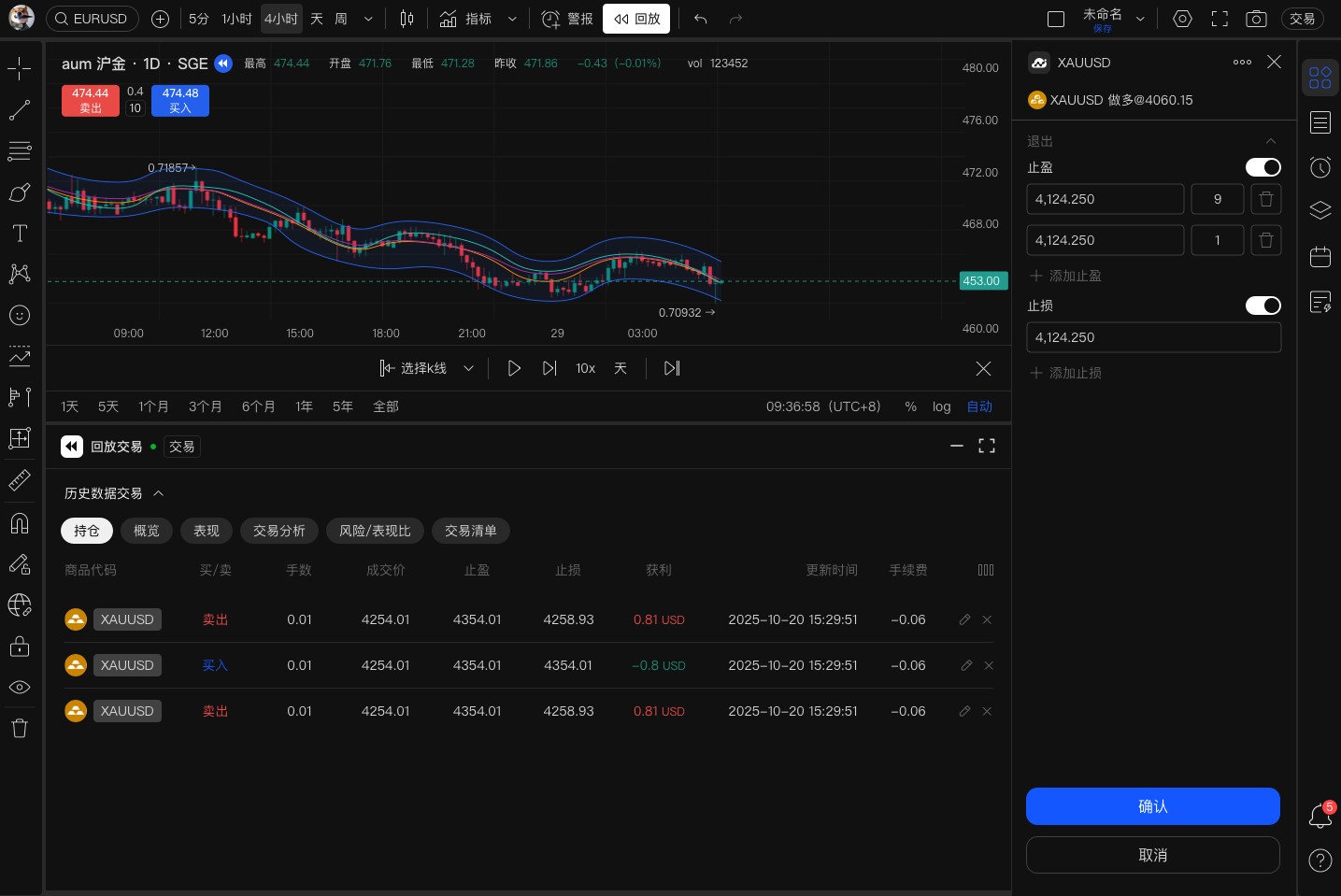Expand the timeframe dropdown arrow after 周
Viewport: 1341px width, 896px height.
pyautogui.click(x=368, y=19)
